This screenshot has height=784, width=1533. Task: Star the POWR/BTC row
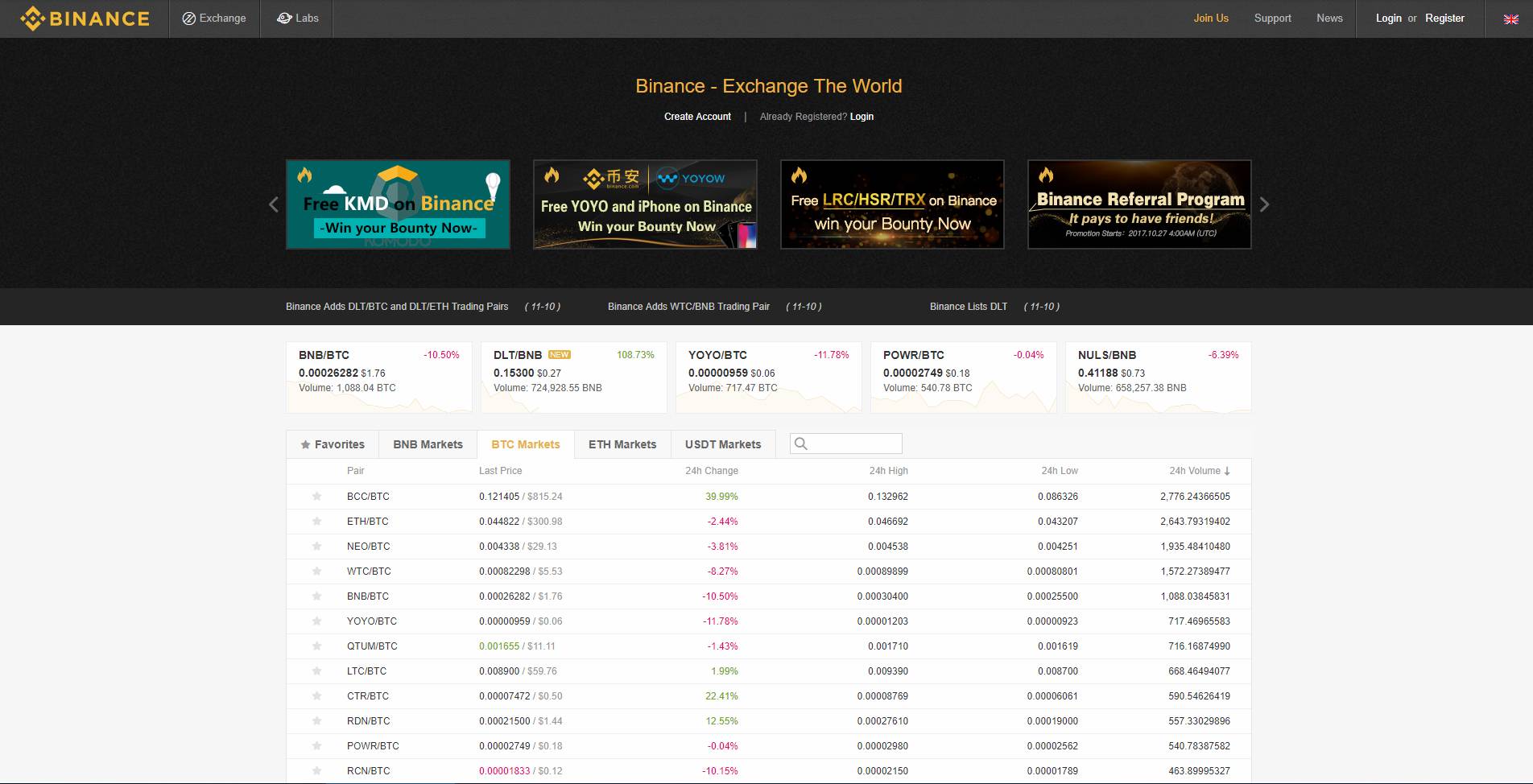(x=317, y=746)
